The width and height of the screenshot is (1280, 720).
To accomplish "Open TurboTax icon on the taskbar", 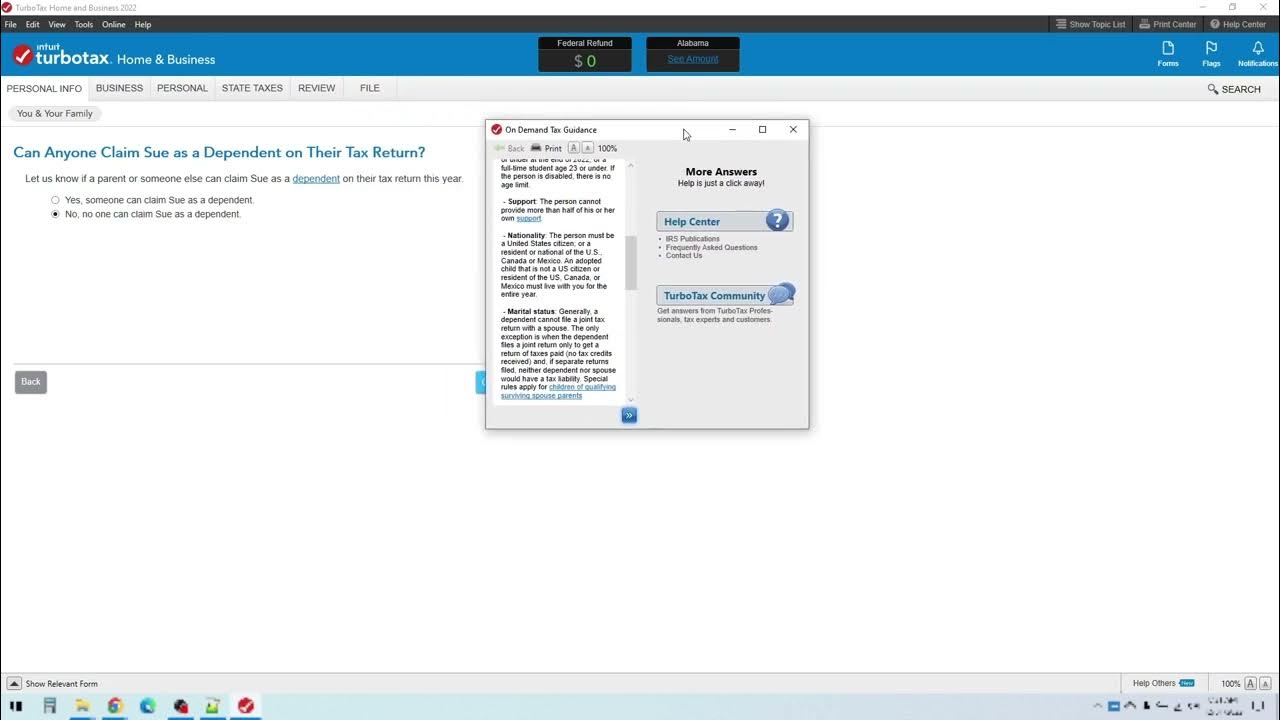I will [x=246, y=706].
